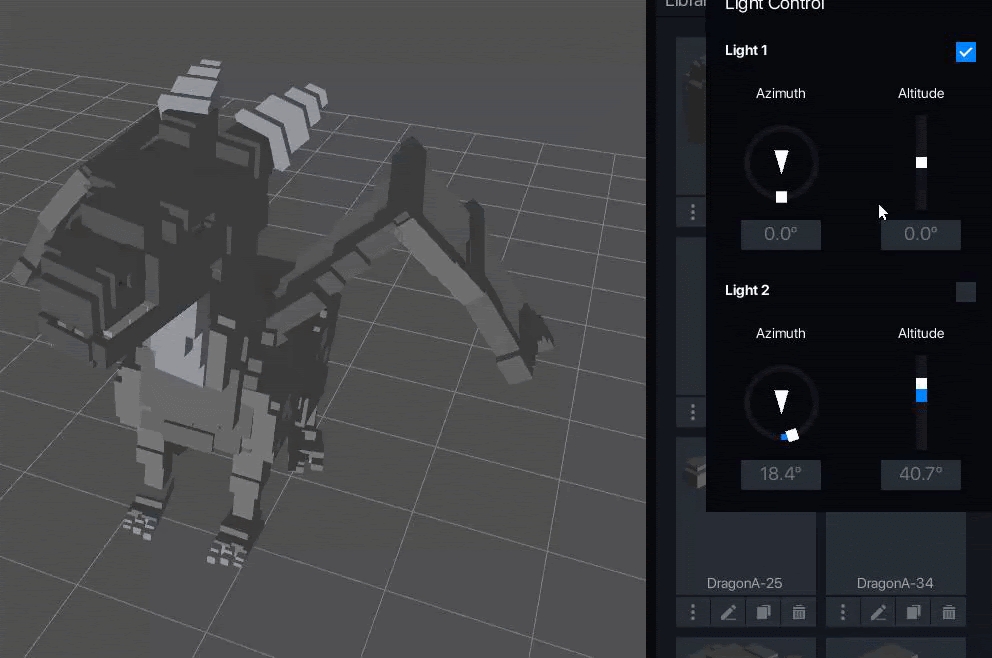
Task: Disable the Light 1 checkbox
Action: 965,52
